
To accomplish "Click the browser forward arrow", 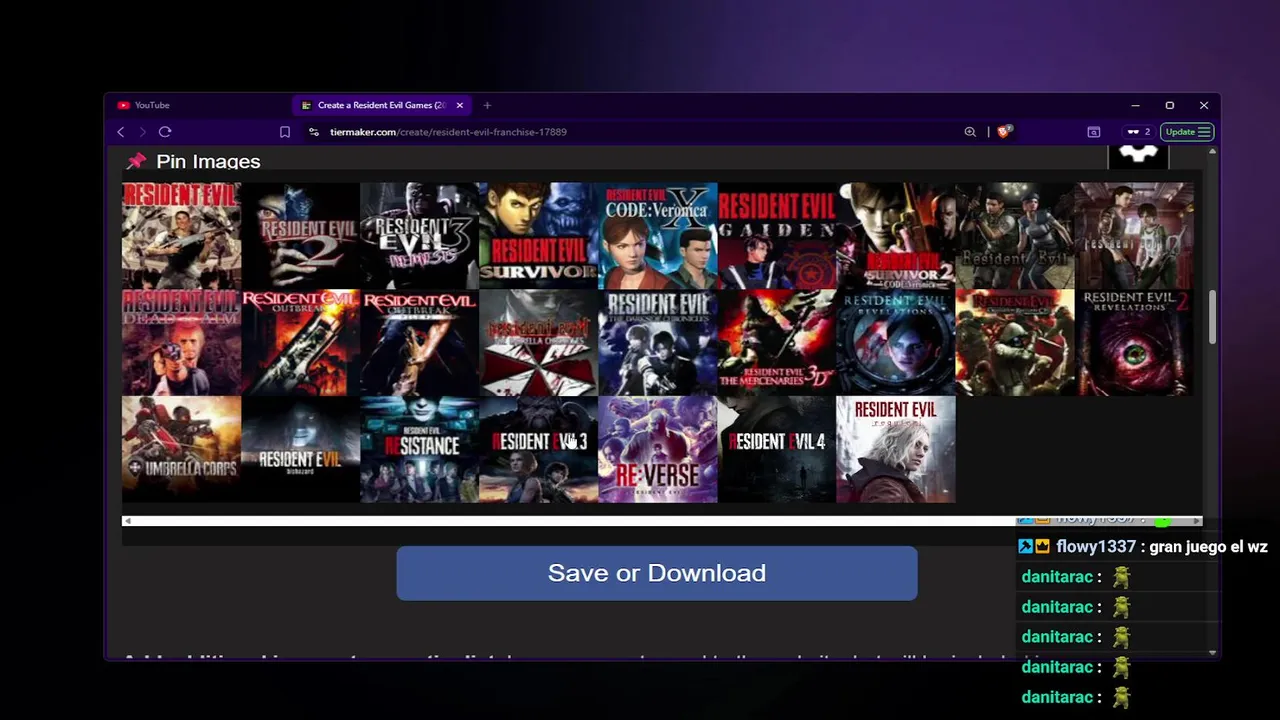I will (x=143, y=132).
